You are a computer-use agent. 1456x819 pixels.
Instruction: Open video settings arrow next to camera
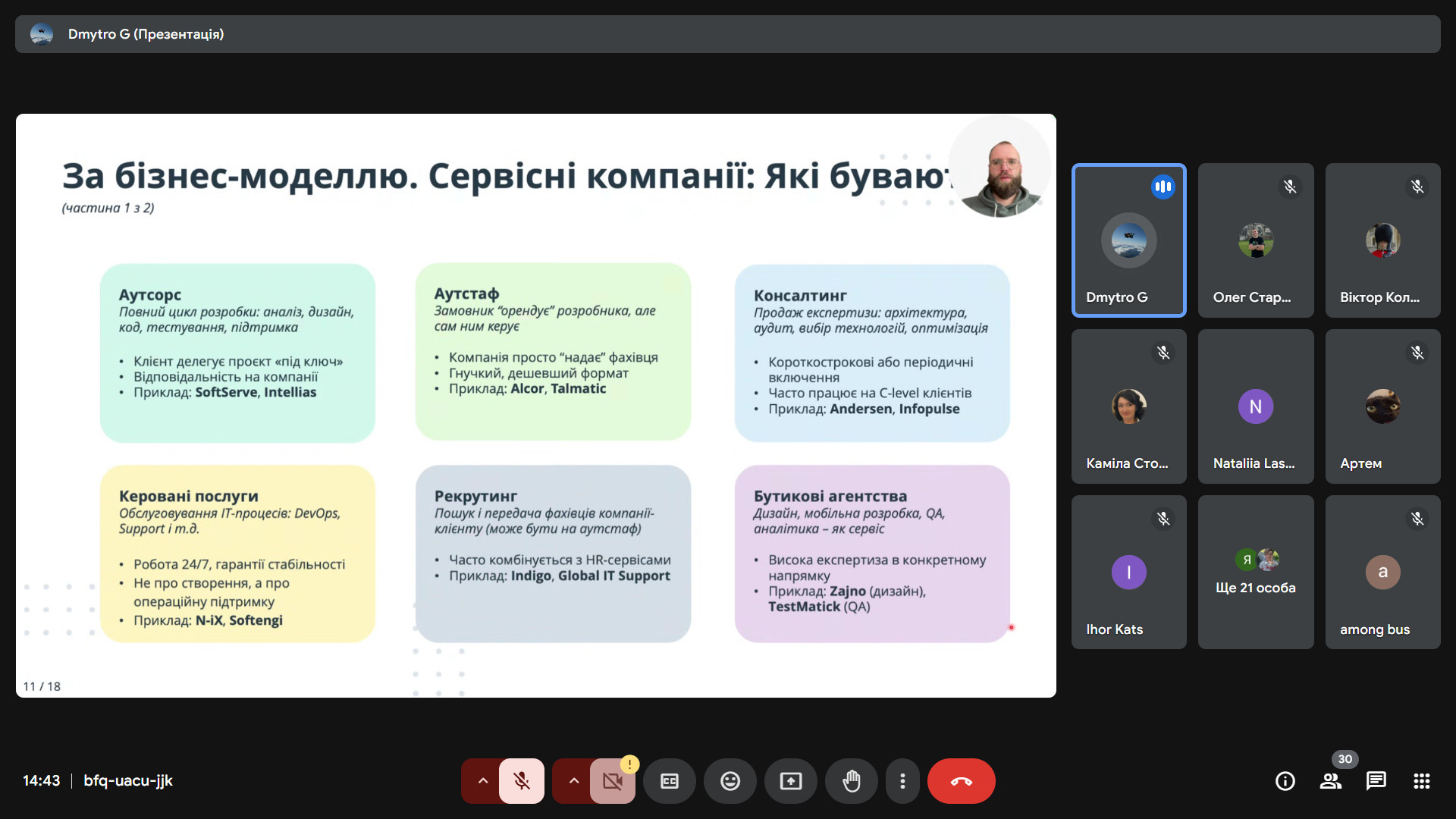pos(573,781)
